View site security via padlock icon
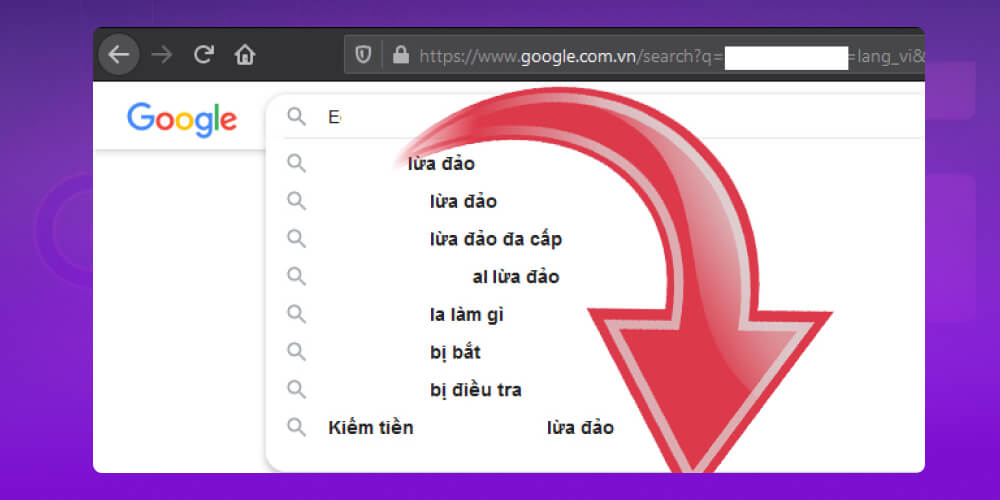Viewport: 1000px width, 500px height. 401,55
